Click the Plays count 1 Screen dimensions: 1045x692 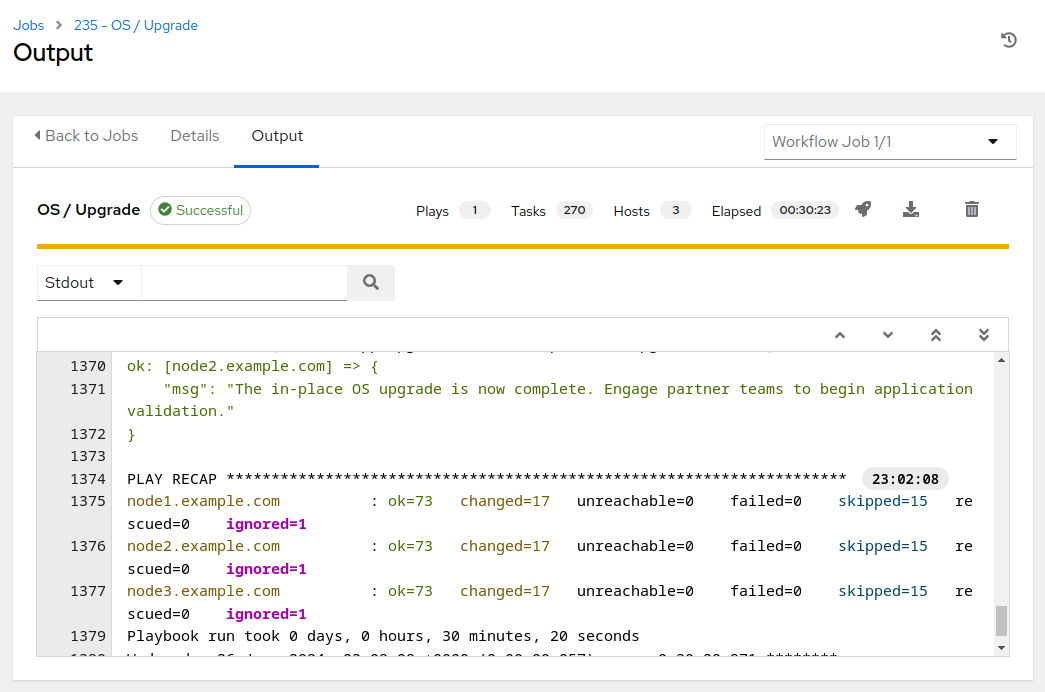[475, 210]
